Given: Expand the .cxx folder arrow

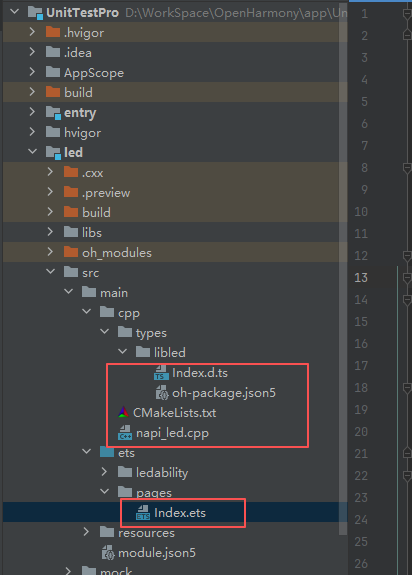Looking at the screenshot, I should tap(50, 172).
